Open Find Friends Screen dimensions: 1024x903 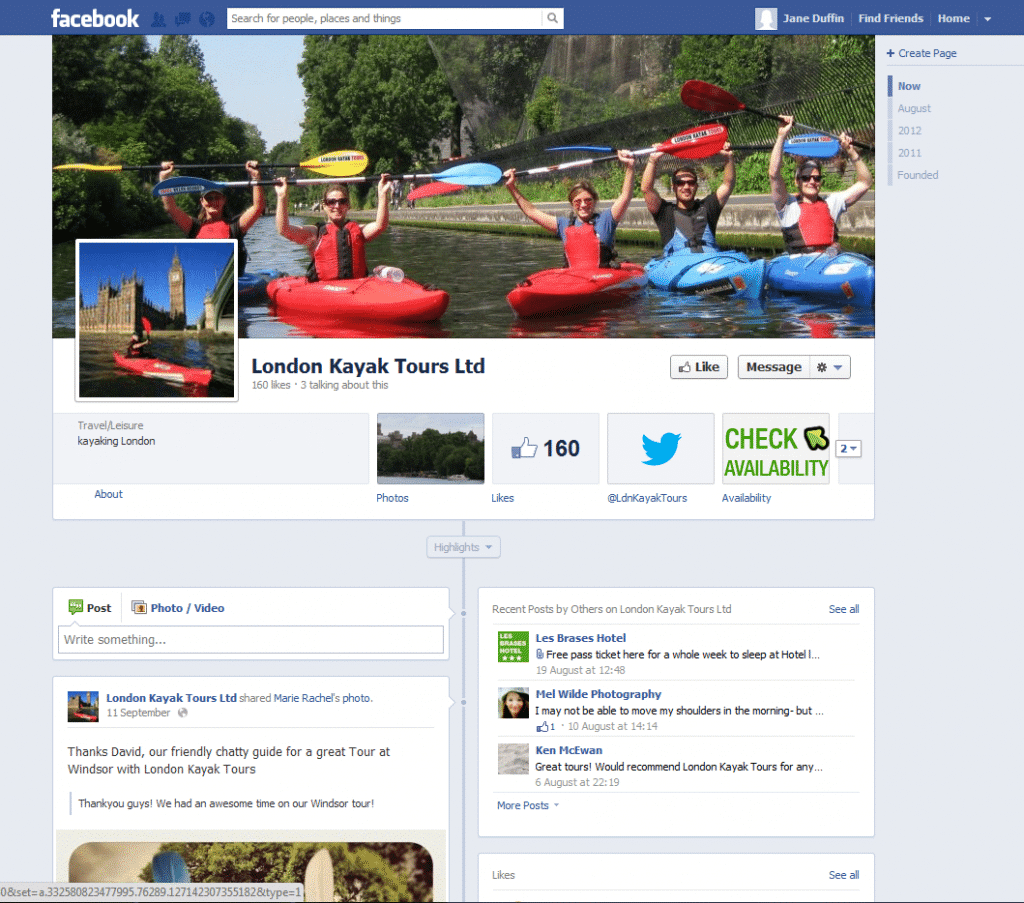pos(890,18)
